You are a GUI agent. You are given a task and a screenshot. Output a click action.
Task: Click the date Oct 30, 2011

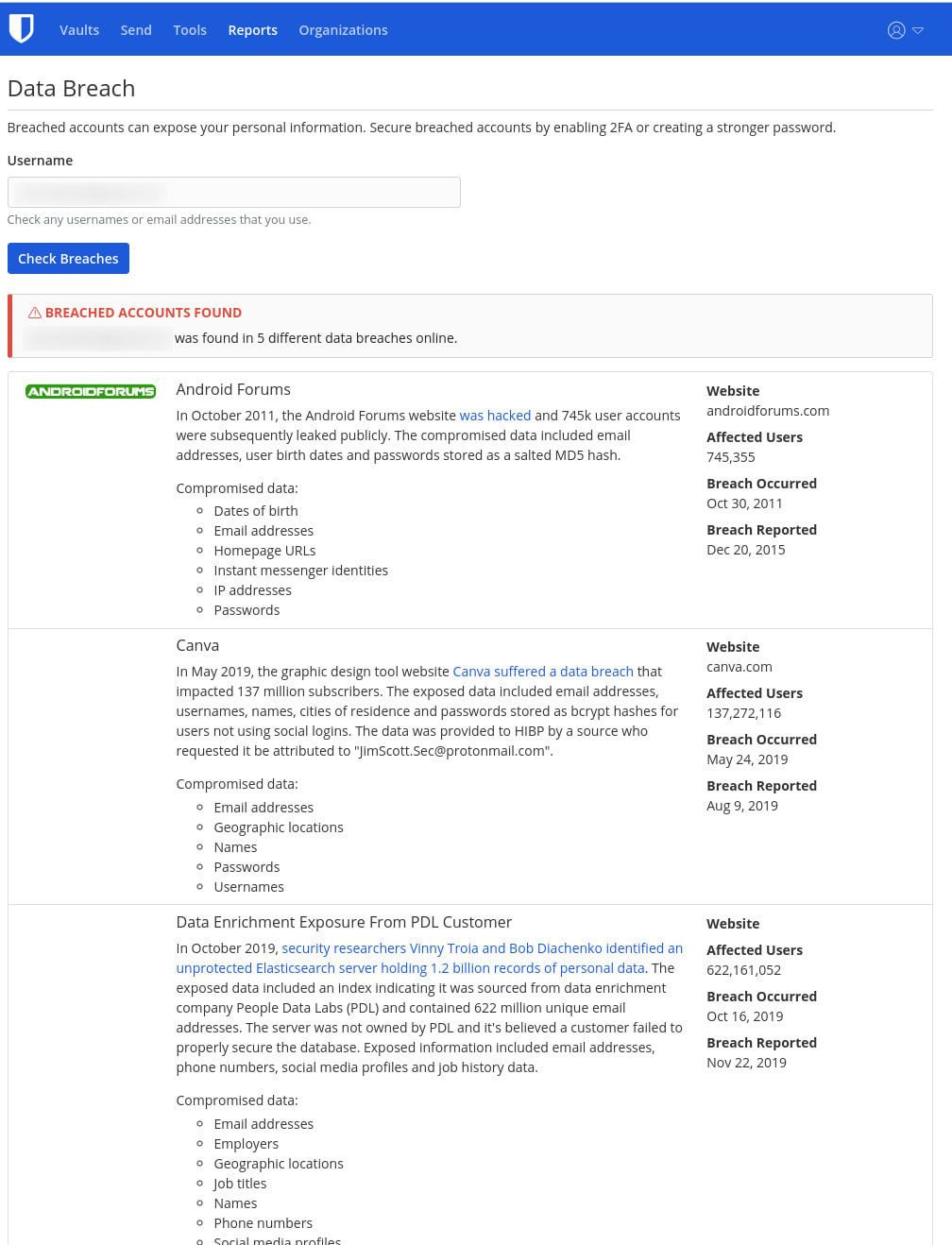click(744, 503)
